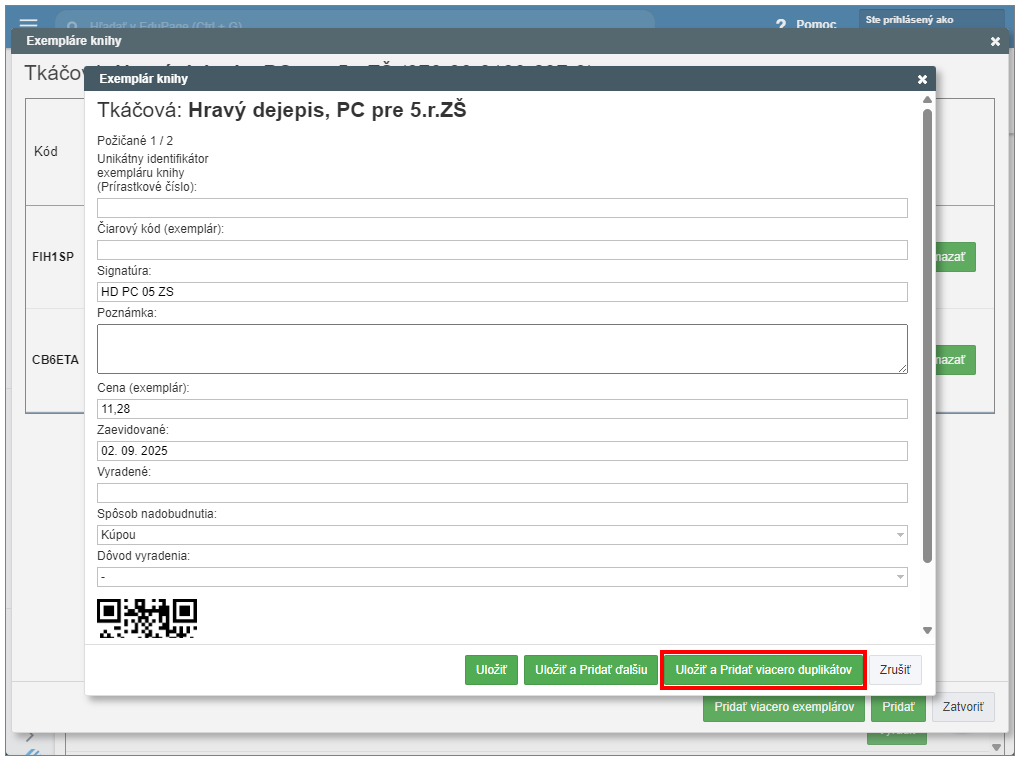Click Pridať viacero exemplárov button

[783, 707]
